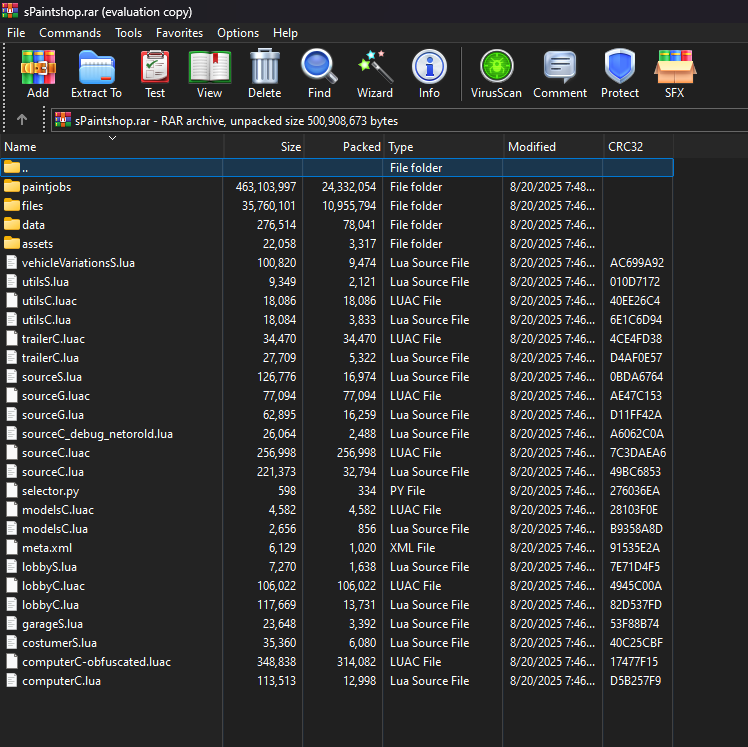The image size is (748, 747).
Task: Sort by Modified column header
Action: (x=553, y=147)
